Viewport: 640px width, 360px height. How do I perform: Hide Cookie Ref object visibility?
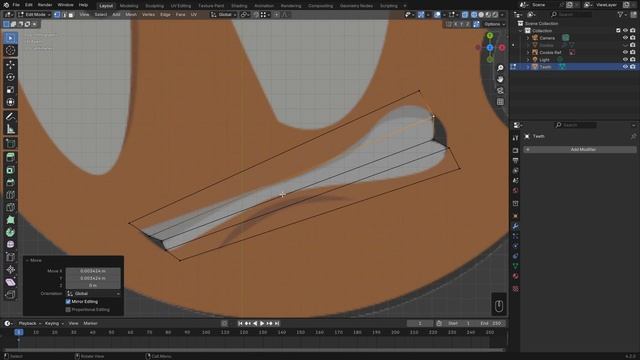click(625, 52)
